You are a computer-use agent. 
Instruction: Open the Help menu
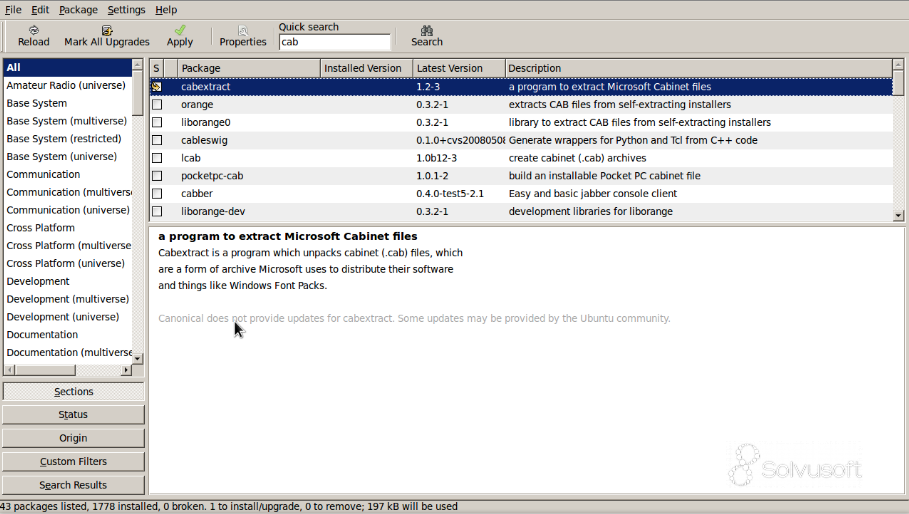[166, 10]
